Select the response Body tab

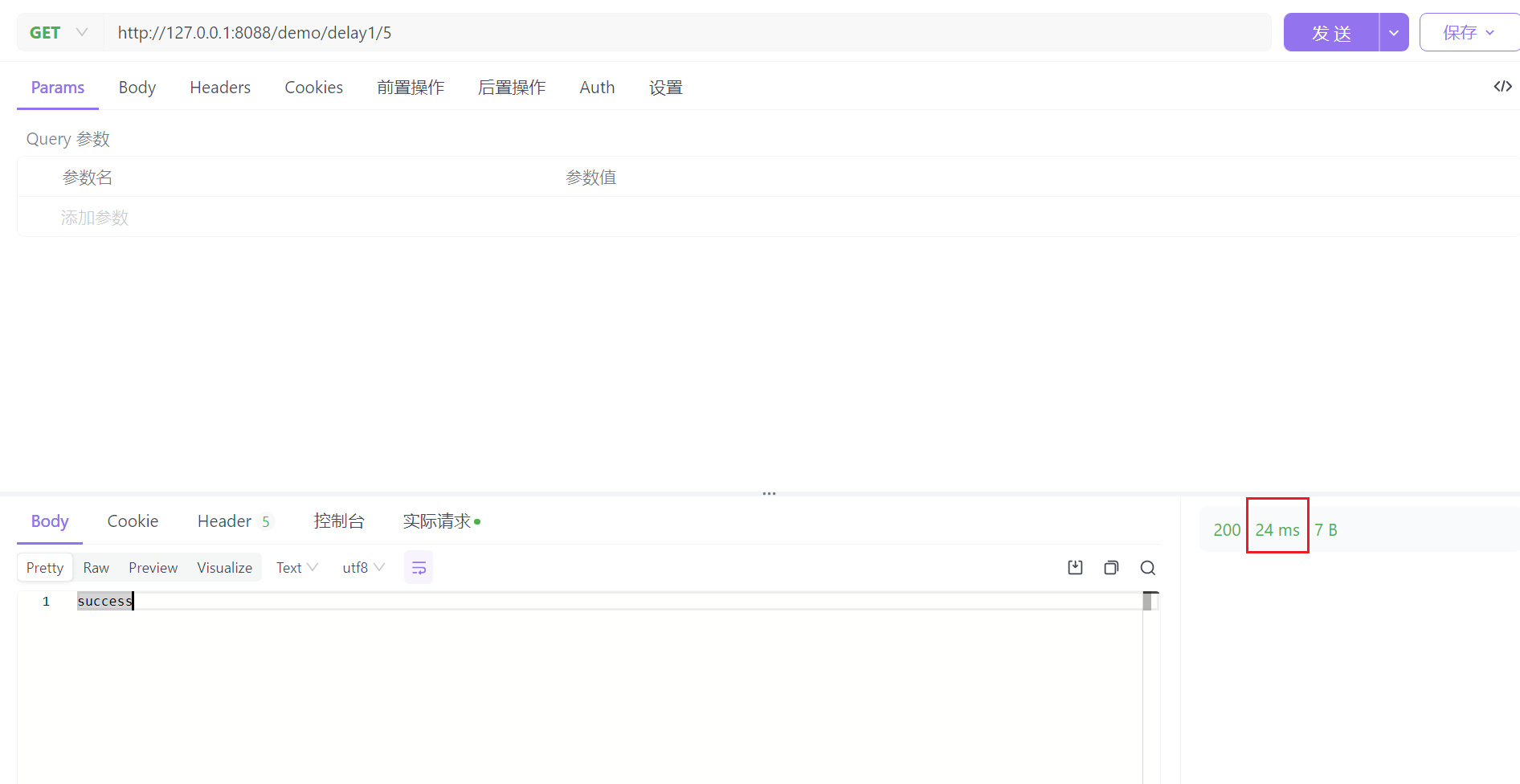point(50,521)
